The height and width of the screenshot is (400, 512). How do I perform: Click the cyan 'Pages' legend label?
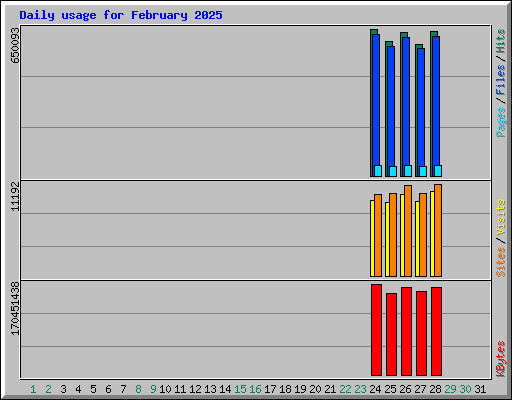[501, 122]
